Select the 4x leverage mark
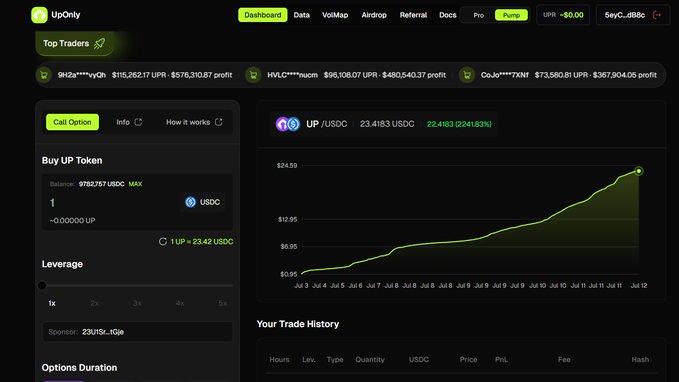 [180, 303]
